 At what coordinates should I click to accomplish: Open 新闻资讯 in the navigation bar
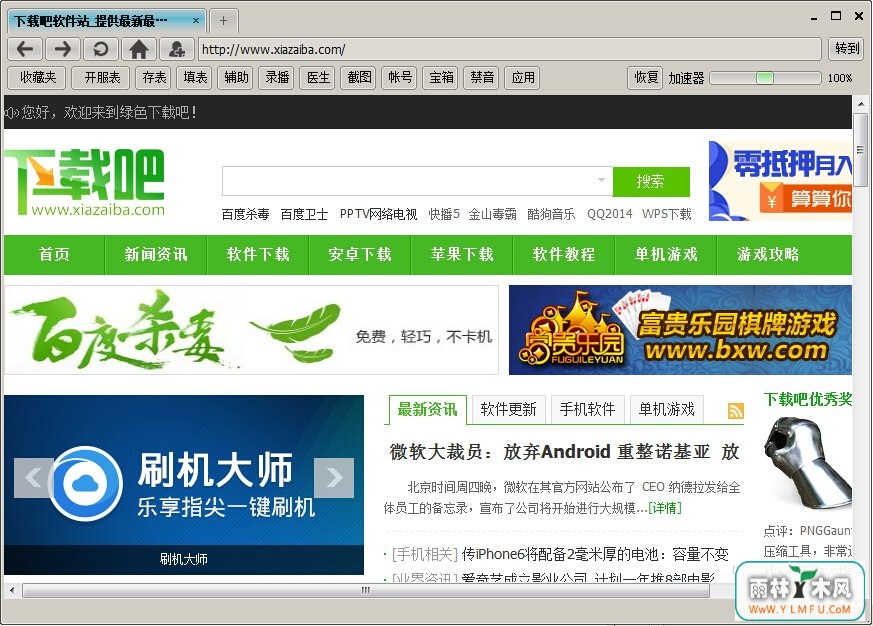[x=156, y=255]
